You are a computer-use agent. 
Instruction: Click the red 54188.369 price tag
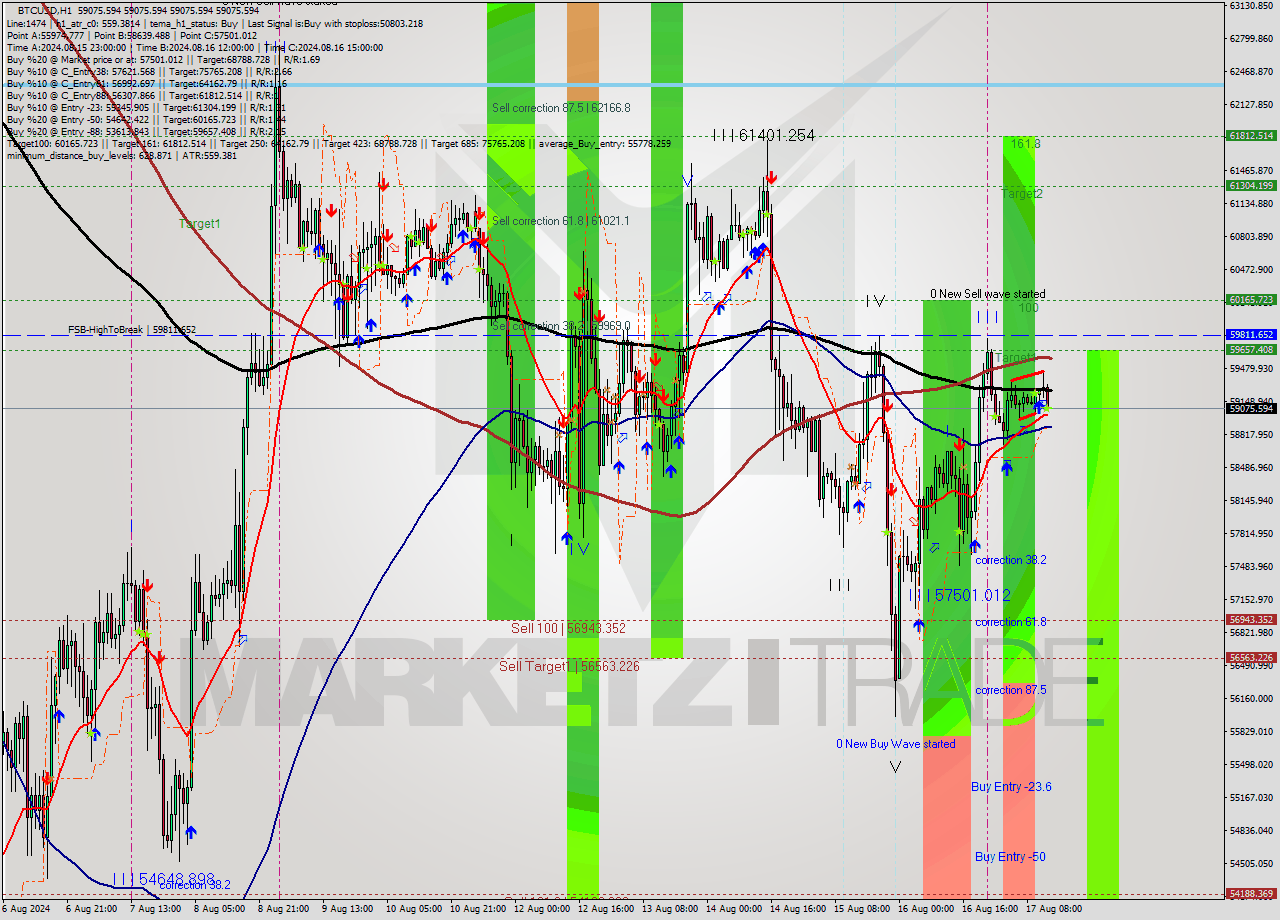click(1251, 893)
